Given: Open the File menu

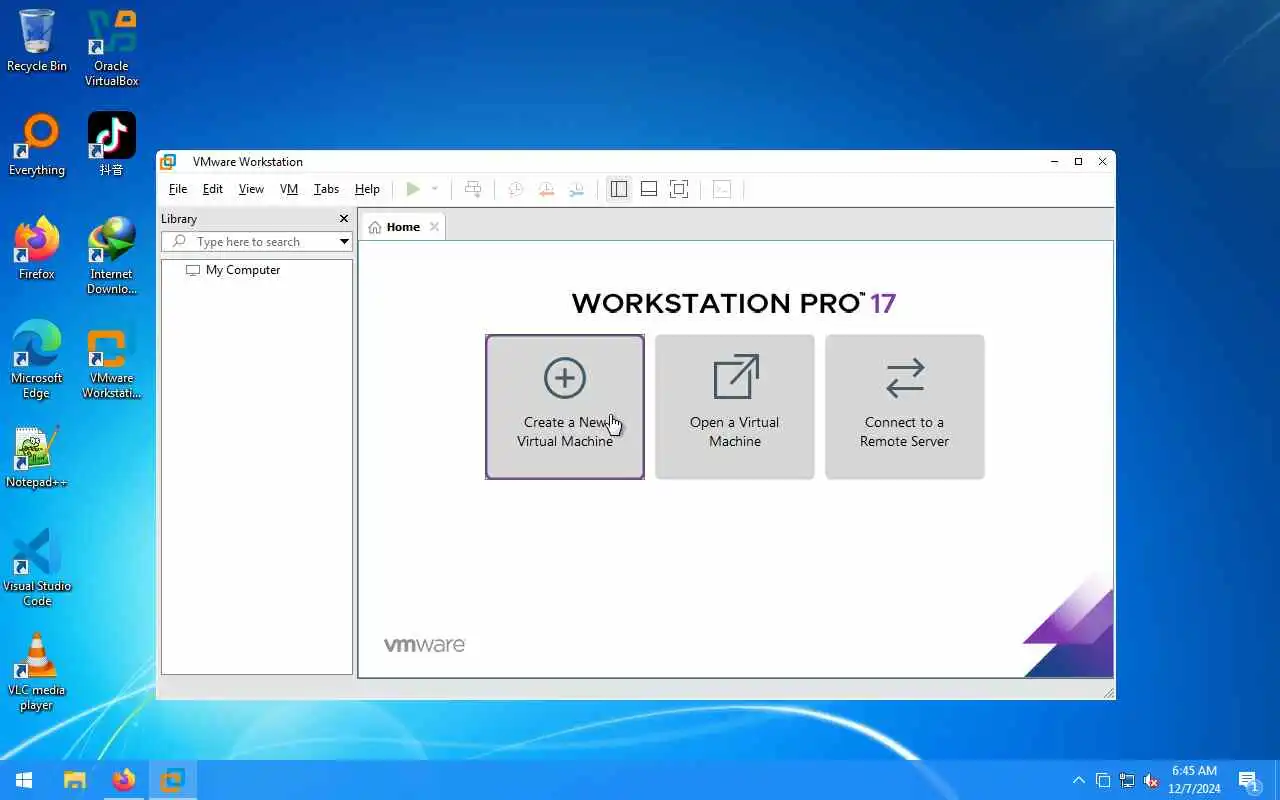Looking at the screenshot, I should click(x=178, y=189).
